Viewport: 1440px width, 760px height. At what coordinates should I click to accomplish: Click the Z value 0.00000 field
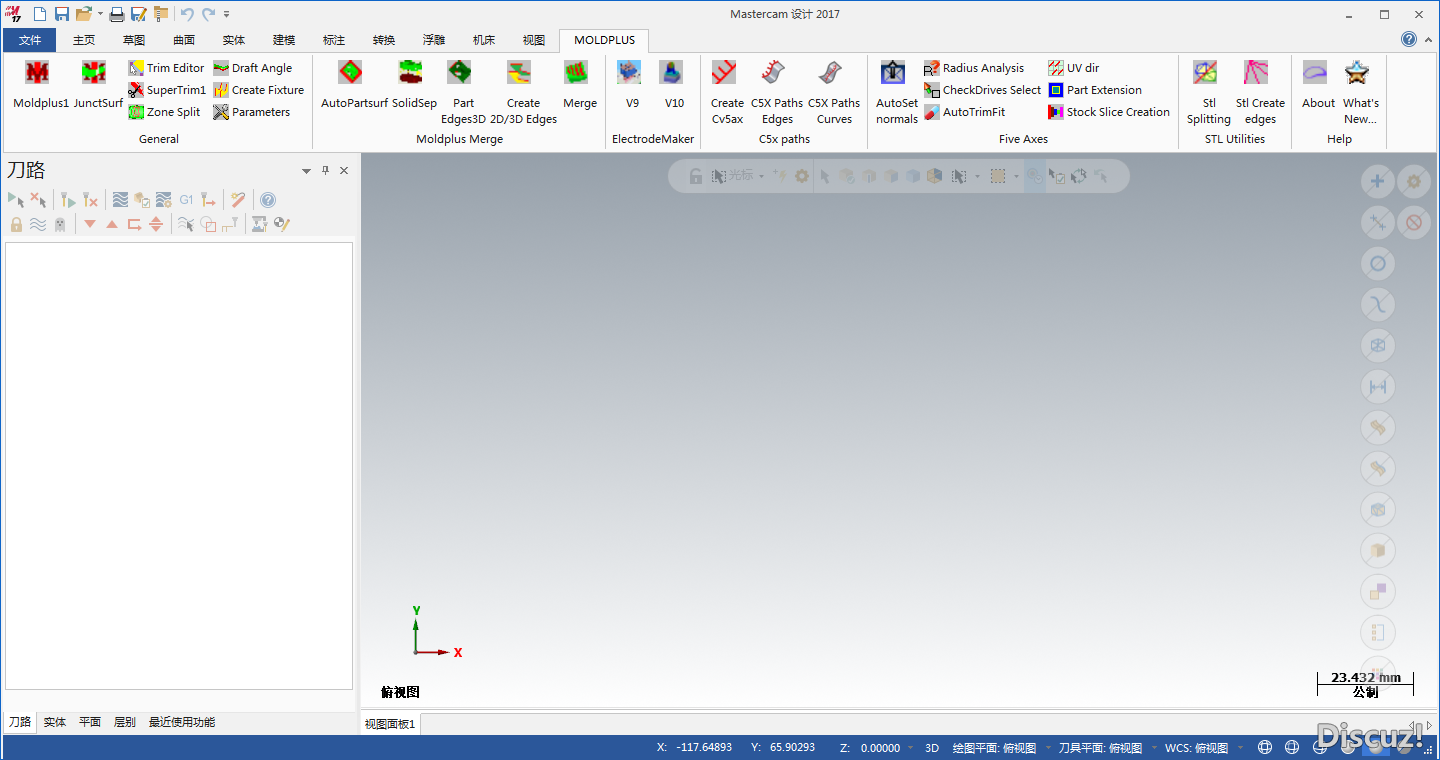click(881, 748)
